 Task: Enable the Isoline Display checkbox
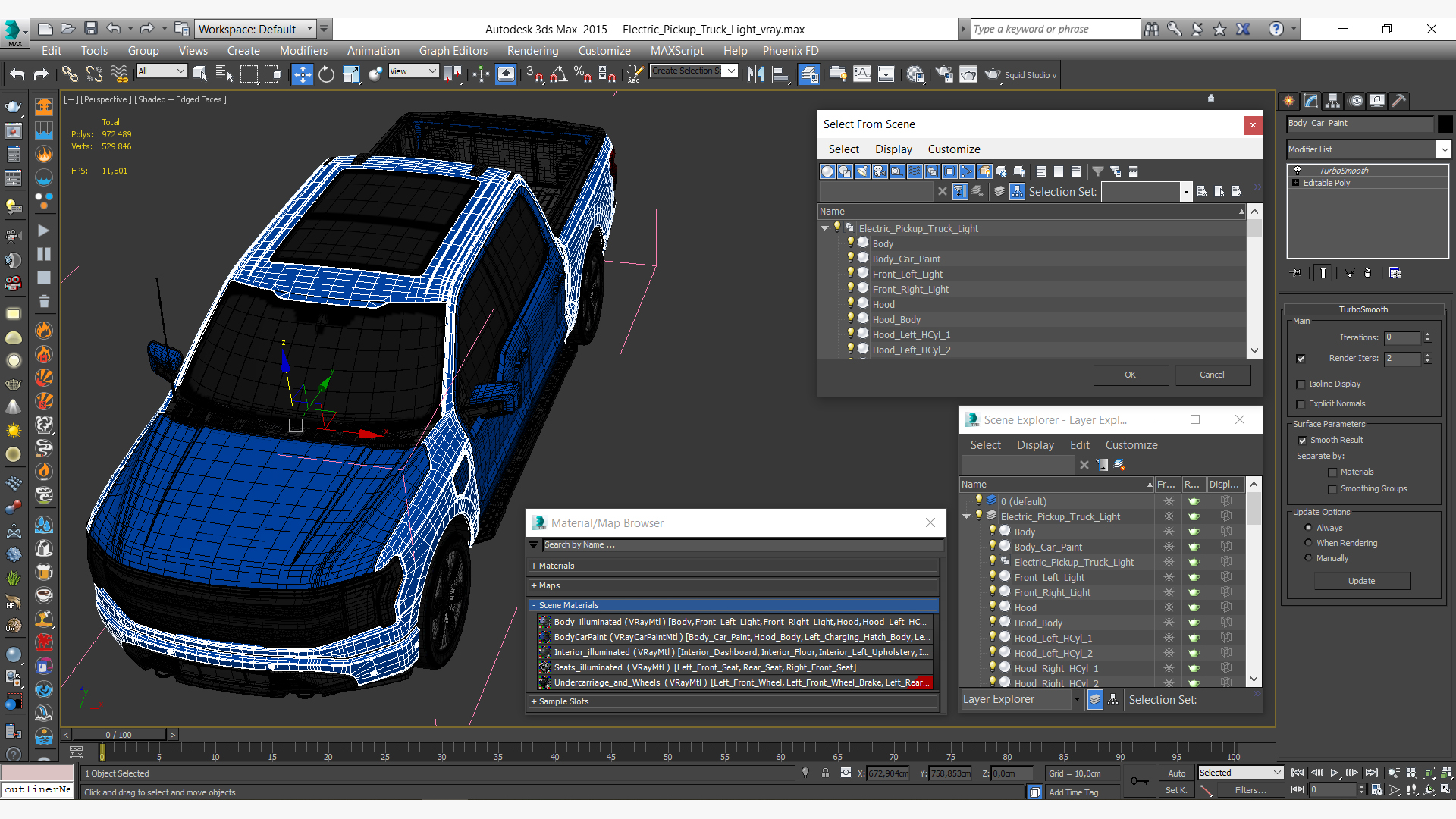tap(1301, 384)
